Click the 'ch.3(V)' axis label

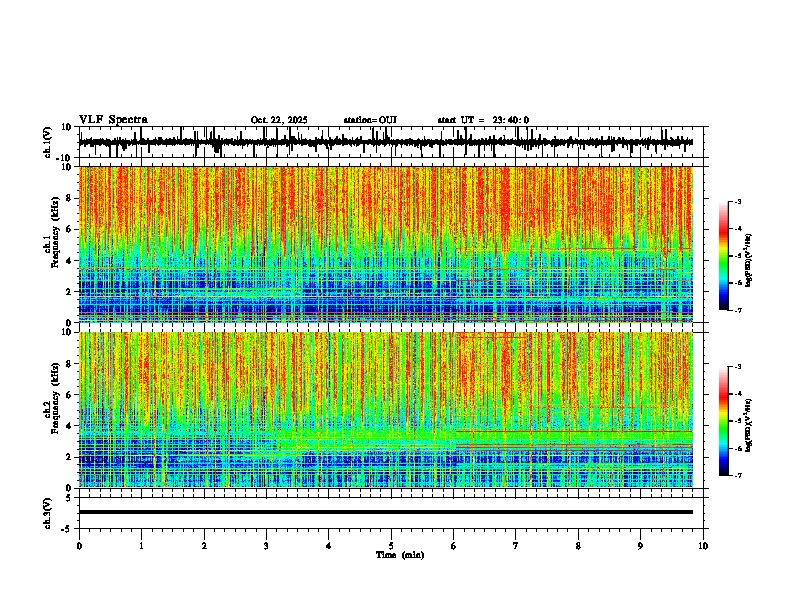click(48, 514)
